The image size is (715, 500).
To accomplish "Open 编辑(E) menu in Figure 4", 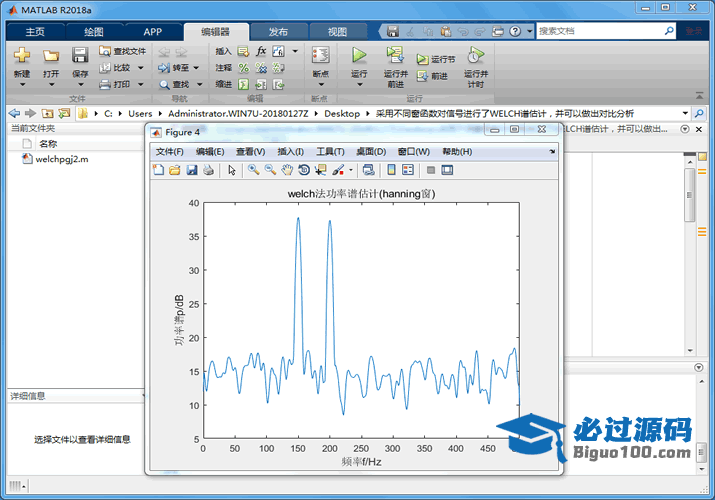I will coord(210,152).
